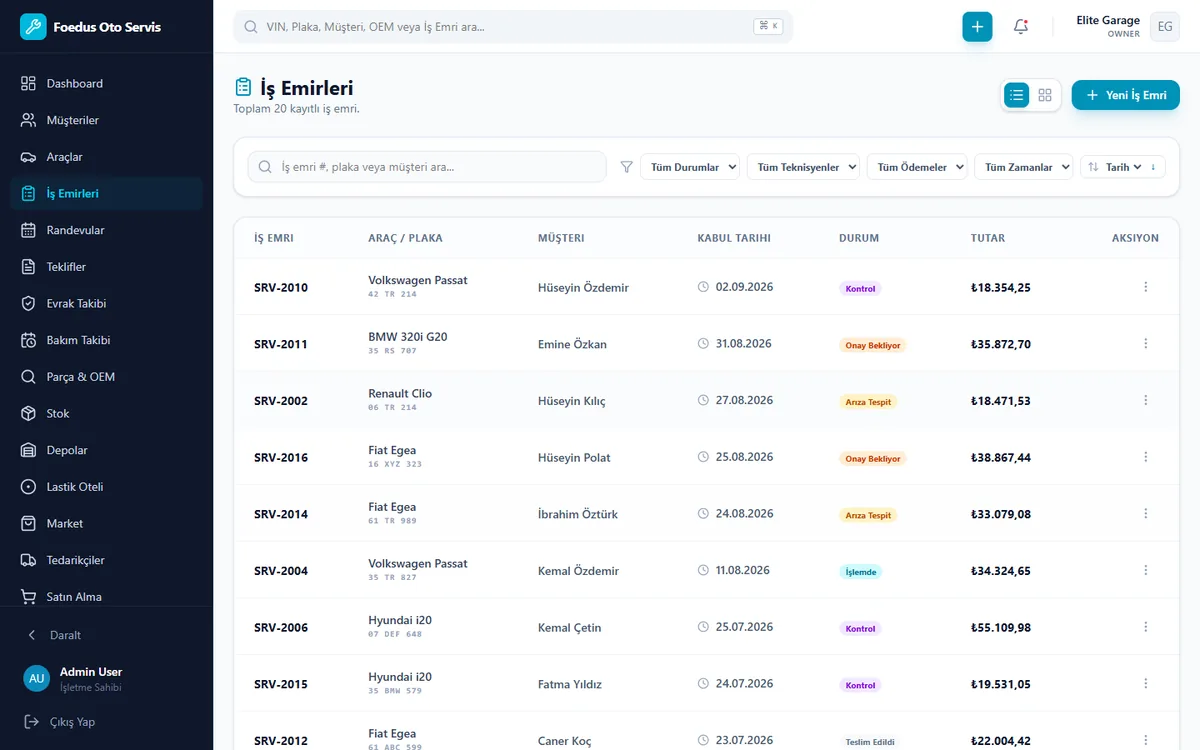Click the İşlemde badge for SRV-2004
Viewport: 1200px width, 750px height.
(x=861, y=572)
